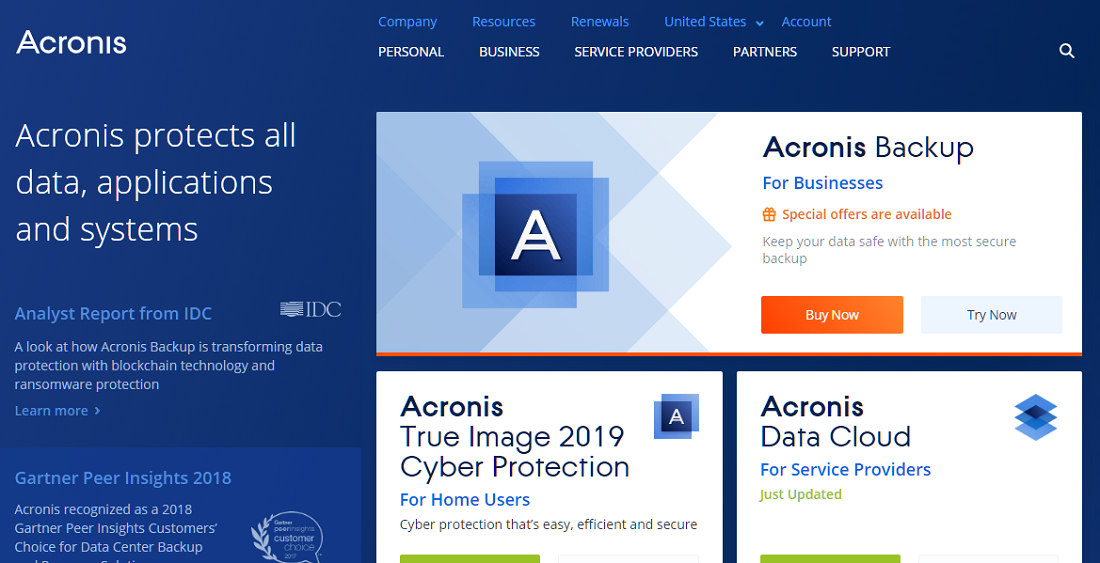This screenshot has width=1100, height=563.
Task: Open Analyst Report from IDC heading
Action: tap(113, 313)
